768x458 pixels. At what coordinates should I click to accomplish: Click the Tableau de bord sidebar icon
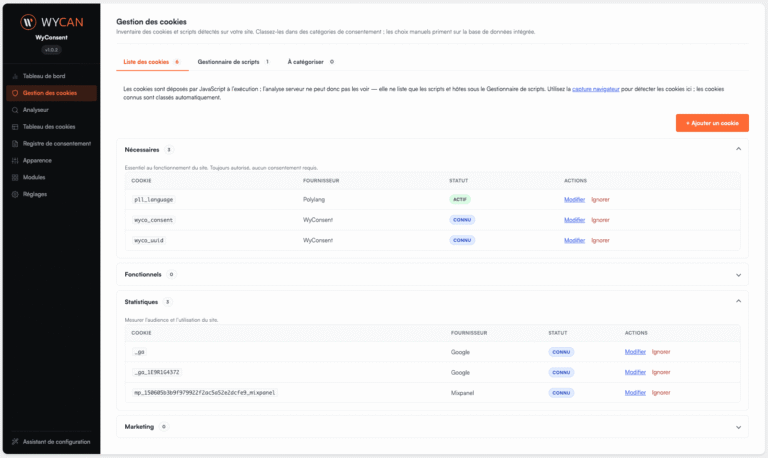tap(15, 76)
